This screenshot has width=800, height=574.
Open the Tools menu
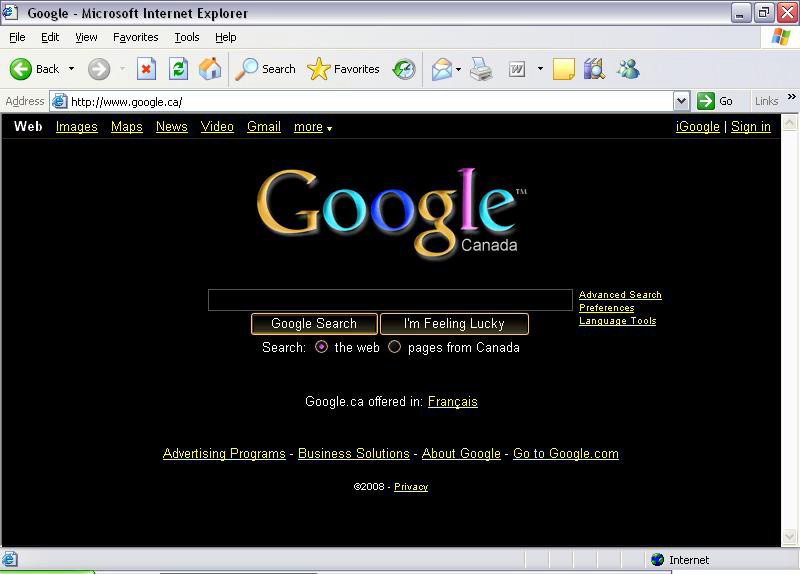187,37
